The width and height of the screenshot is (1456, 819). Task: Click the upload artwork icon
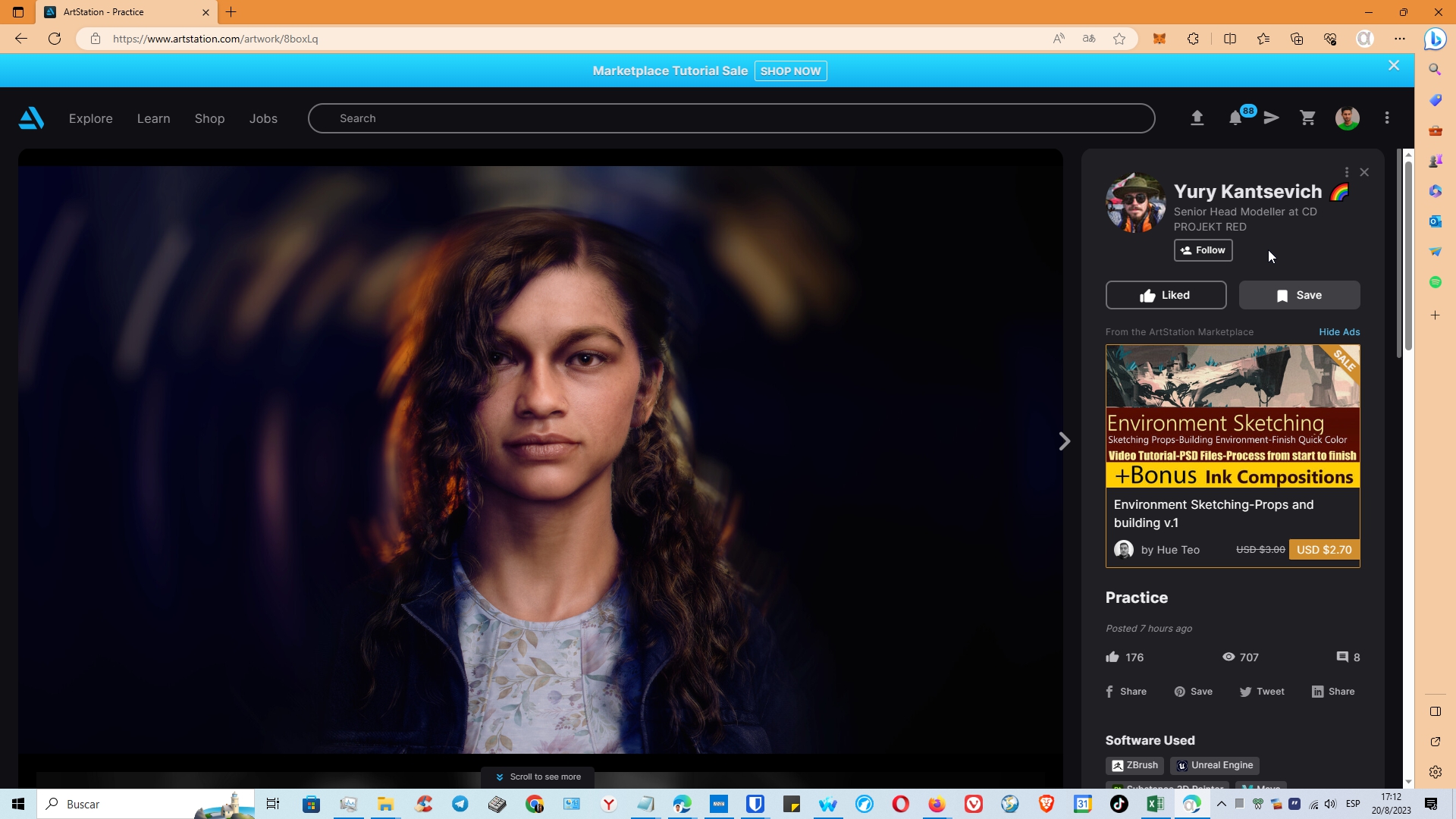click(x=1197, y=118)
